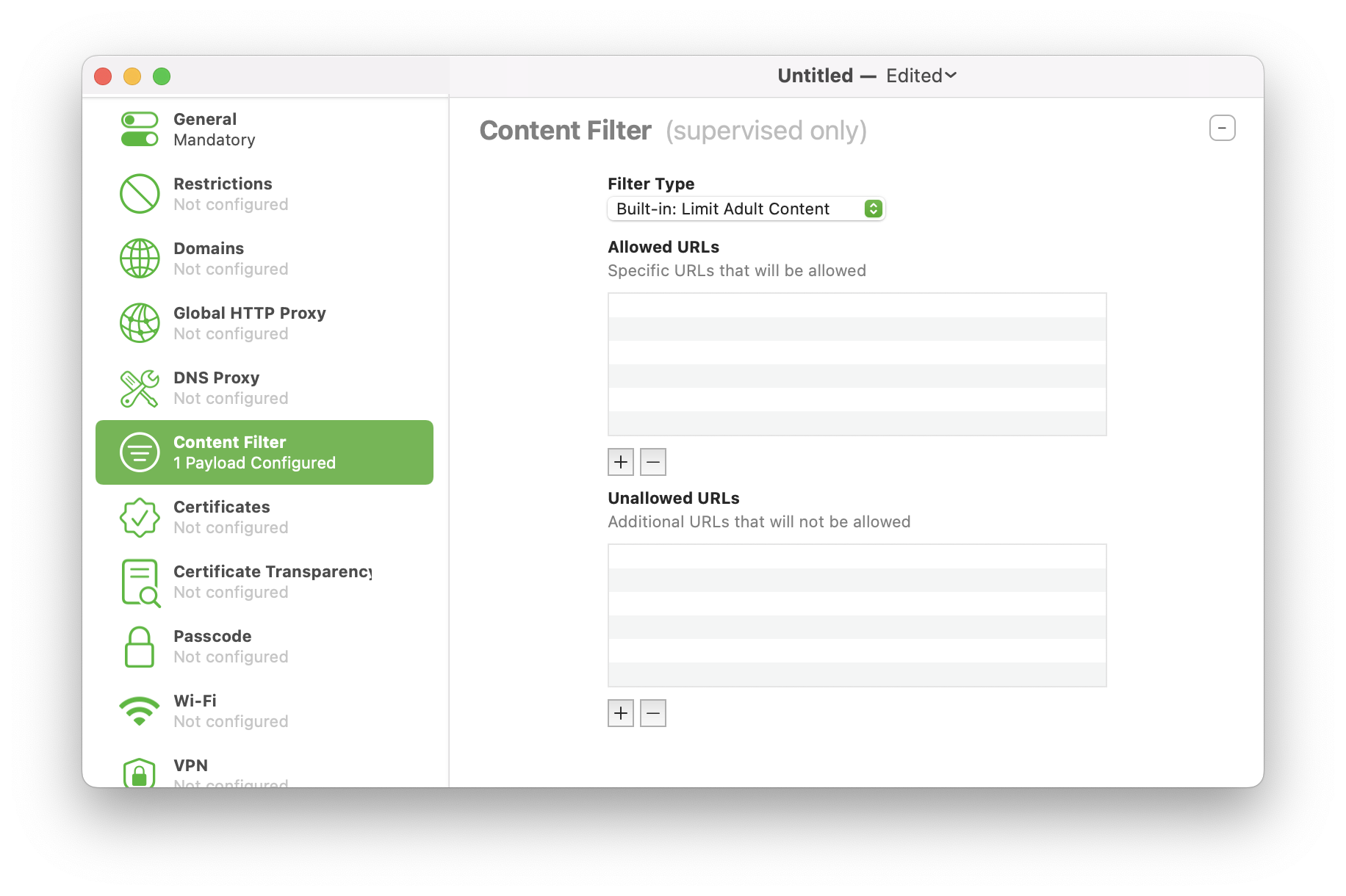1346x896 pixels.
Task: Remove selected Allowed URL with minus button
Action: pos(653,462)
